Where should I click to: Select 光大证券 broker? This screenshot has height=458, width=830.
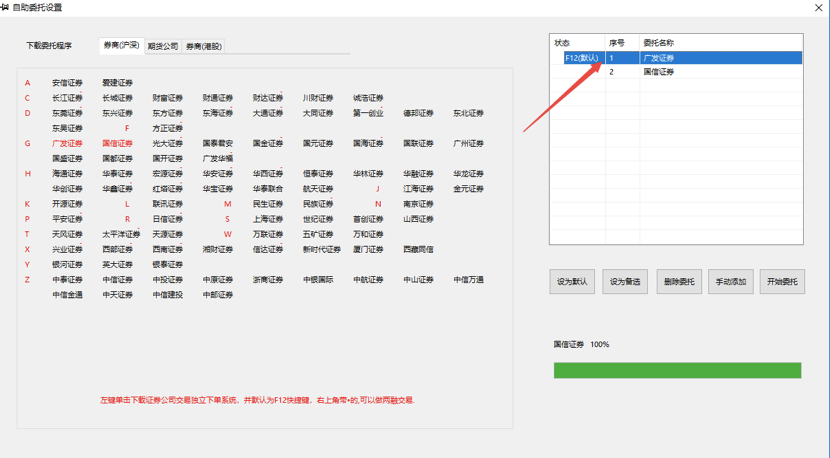click(x=167, y=143)
